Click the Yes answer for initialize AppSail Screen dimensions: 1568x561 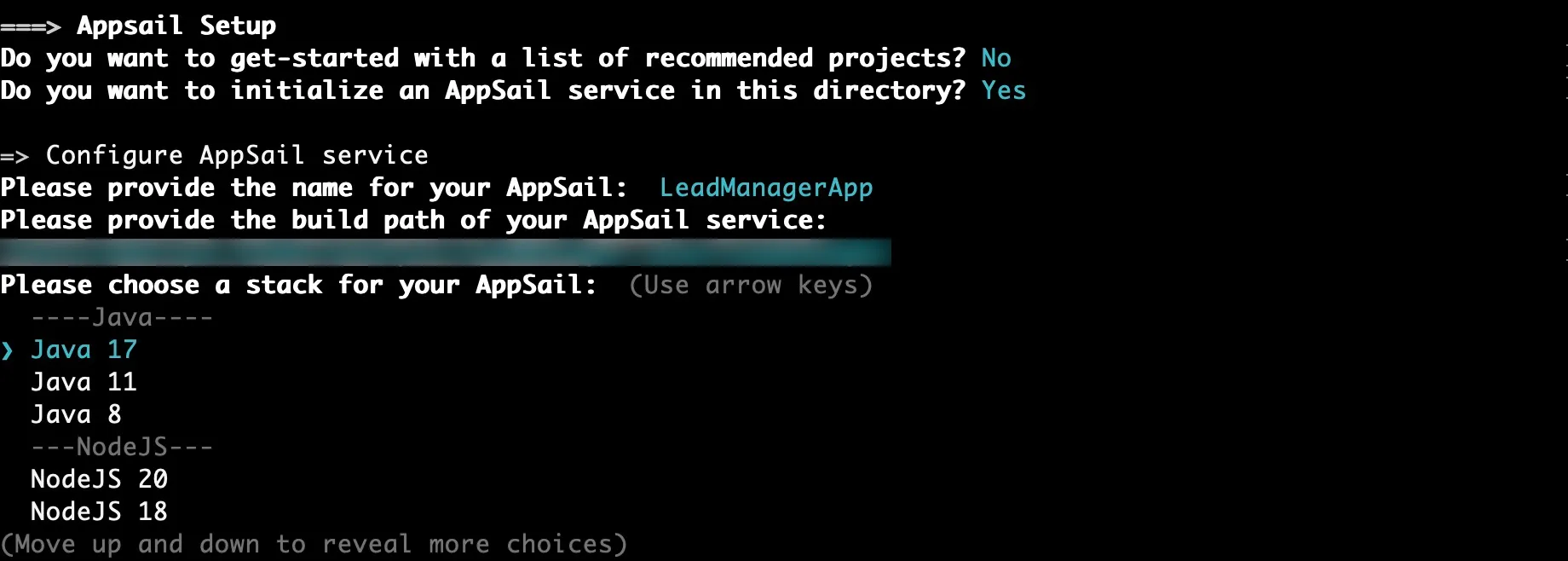point(1003,90)
